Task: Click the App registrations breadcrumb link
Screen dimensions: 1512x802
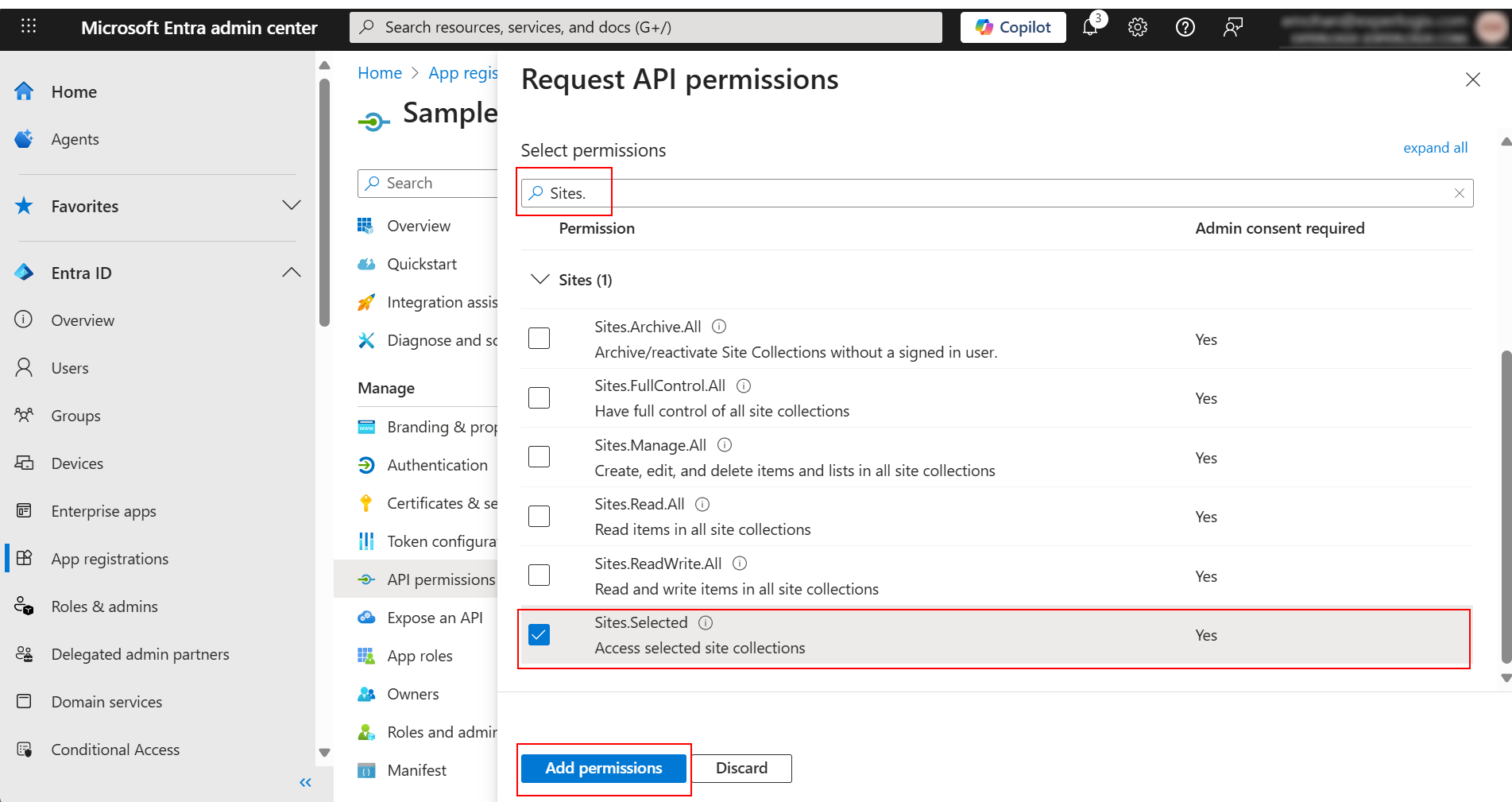Action: pyautogui.click(x=463, y=73)
